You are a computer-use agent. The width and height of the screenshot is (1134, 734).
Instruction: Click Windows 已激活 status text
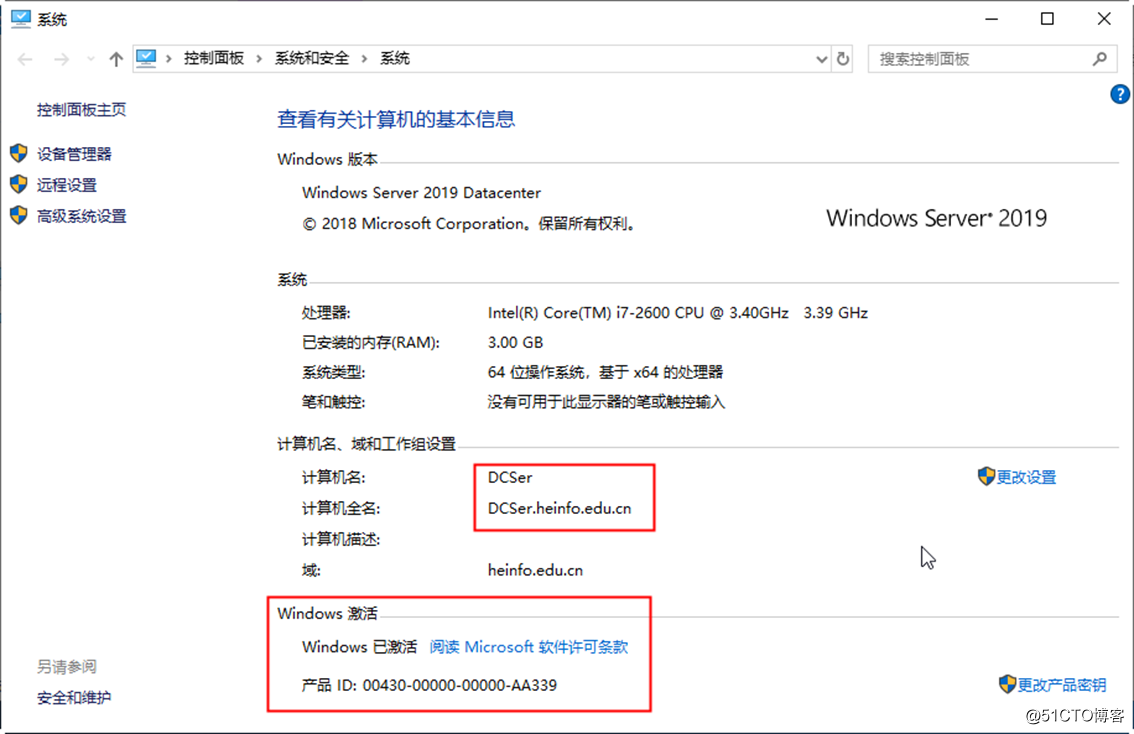point(359,647)
